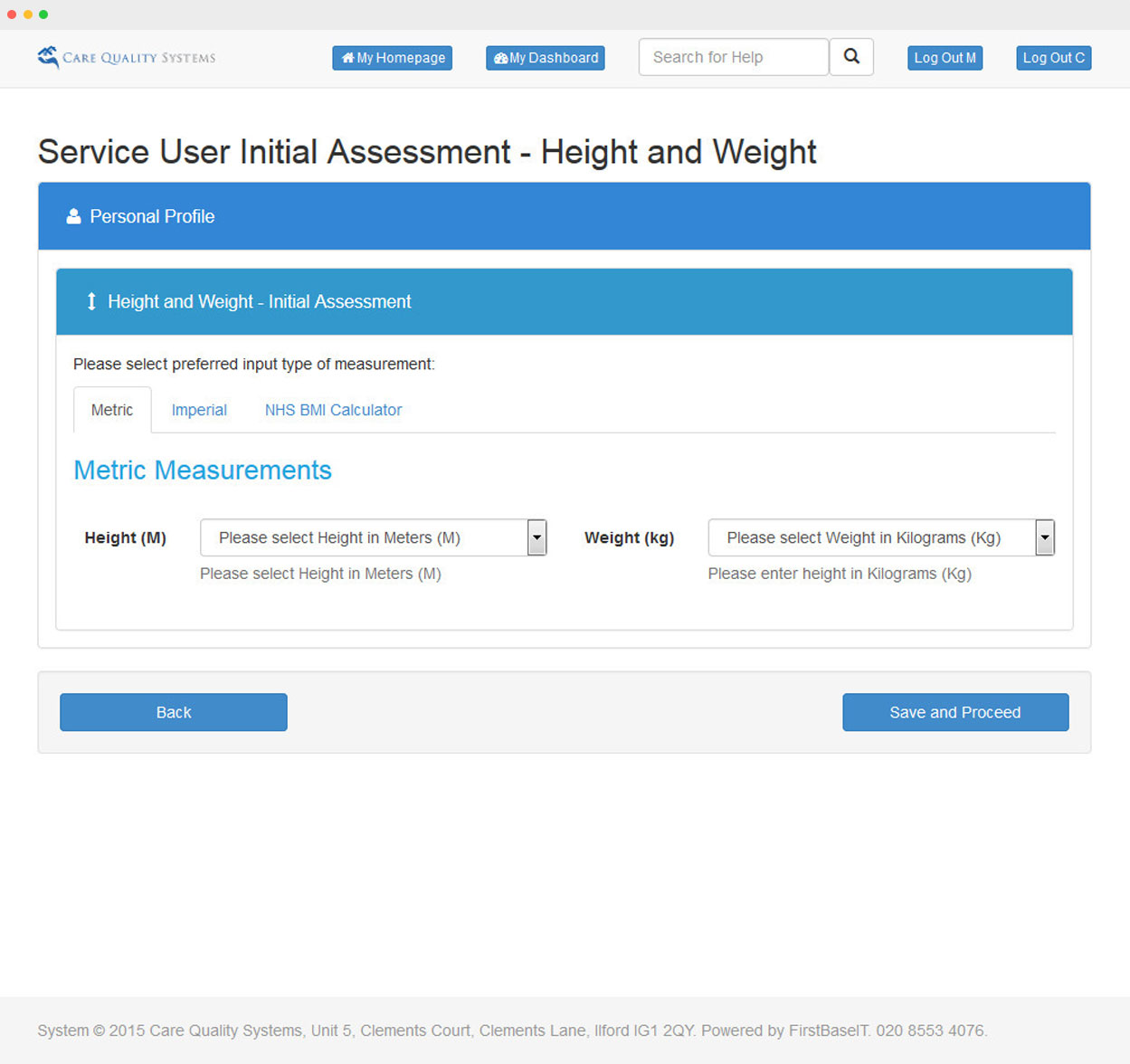Click the Care Quality Systems logo
The width and height of the screenshot is (1130, 1064).
(x=126, y=57)
